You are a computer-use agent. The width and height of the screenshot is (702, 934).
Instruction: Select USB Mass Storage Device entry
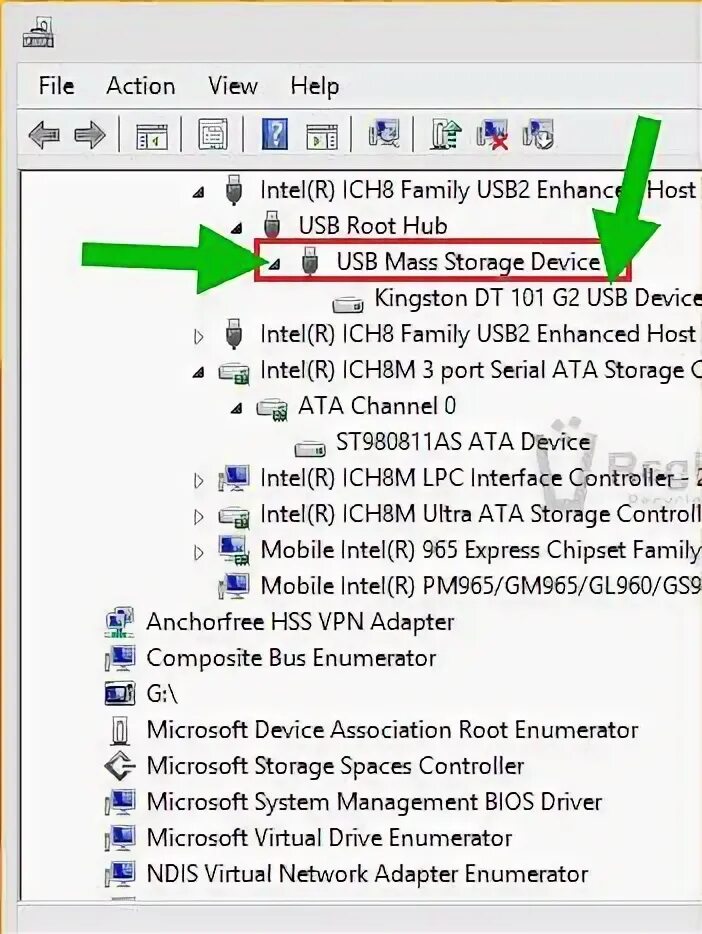[468, 262]
